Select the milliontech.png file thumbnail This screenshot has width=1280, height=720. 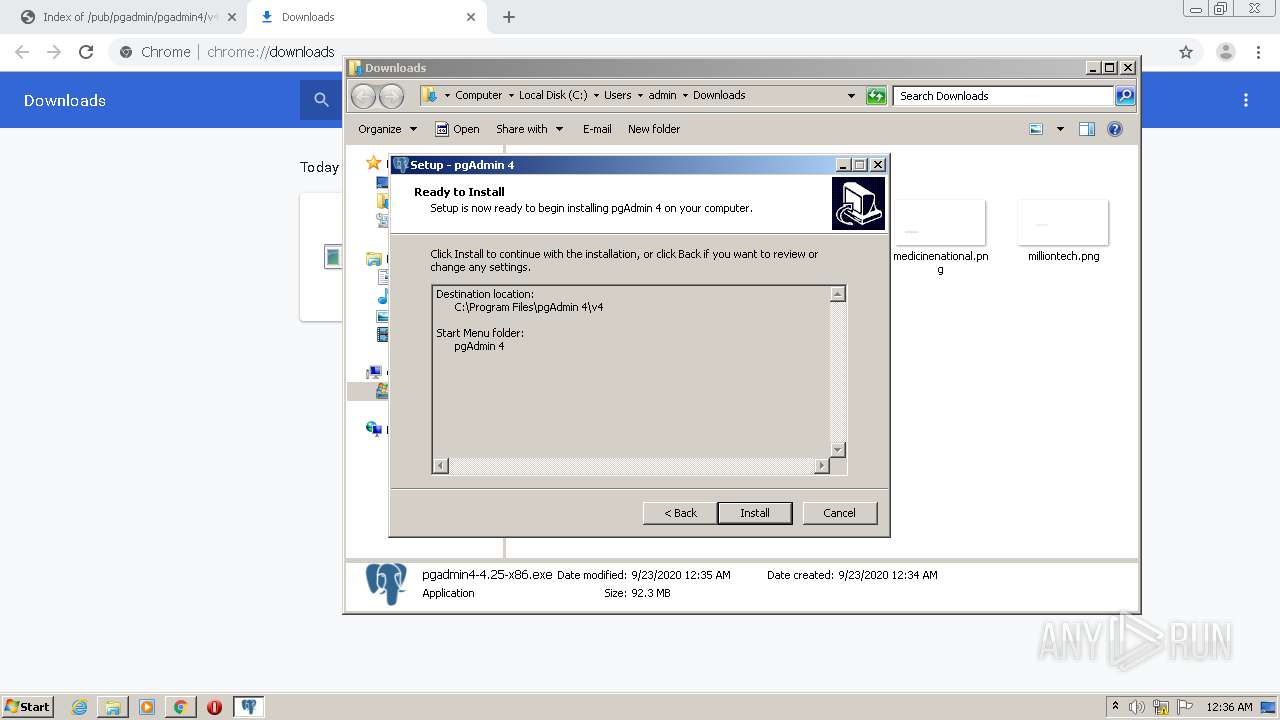click(x=1063, y=223)
